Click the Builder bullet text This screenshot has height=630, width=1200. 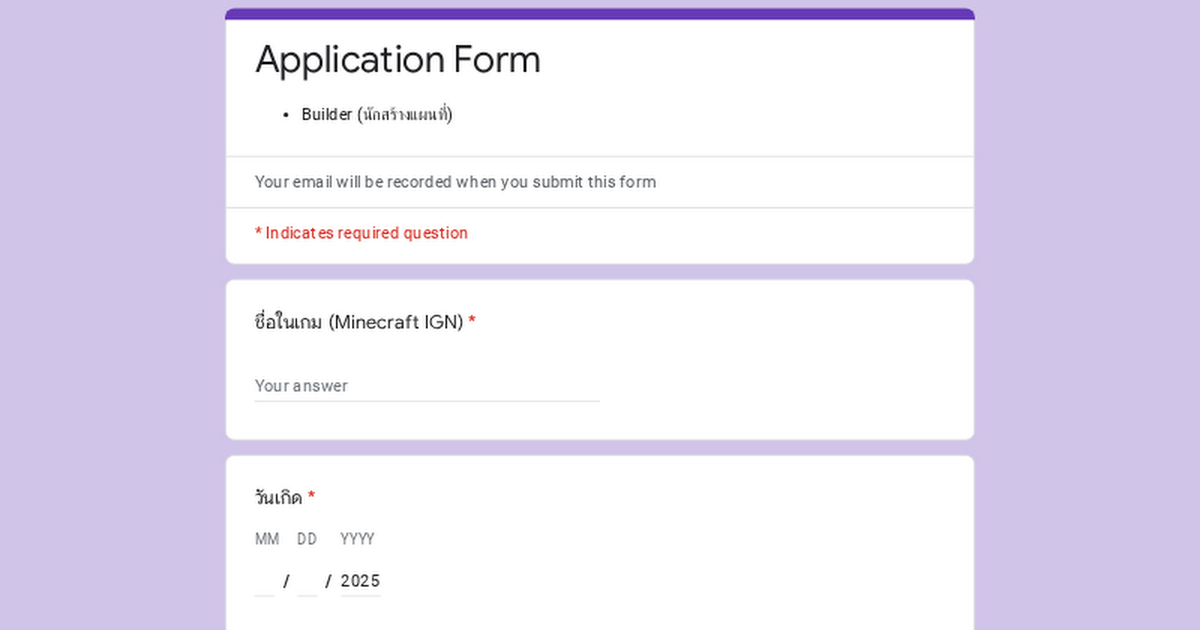(377, 114)
